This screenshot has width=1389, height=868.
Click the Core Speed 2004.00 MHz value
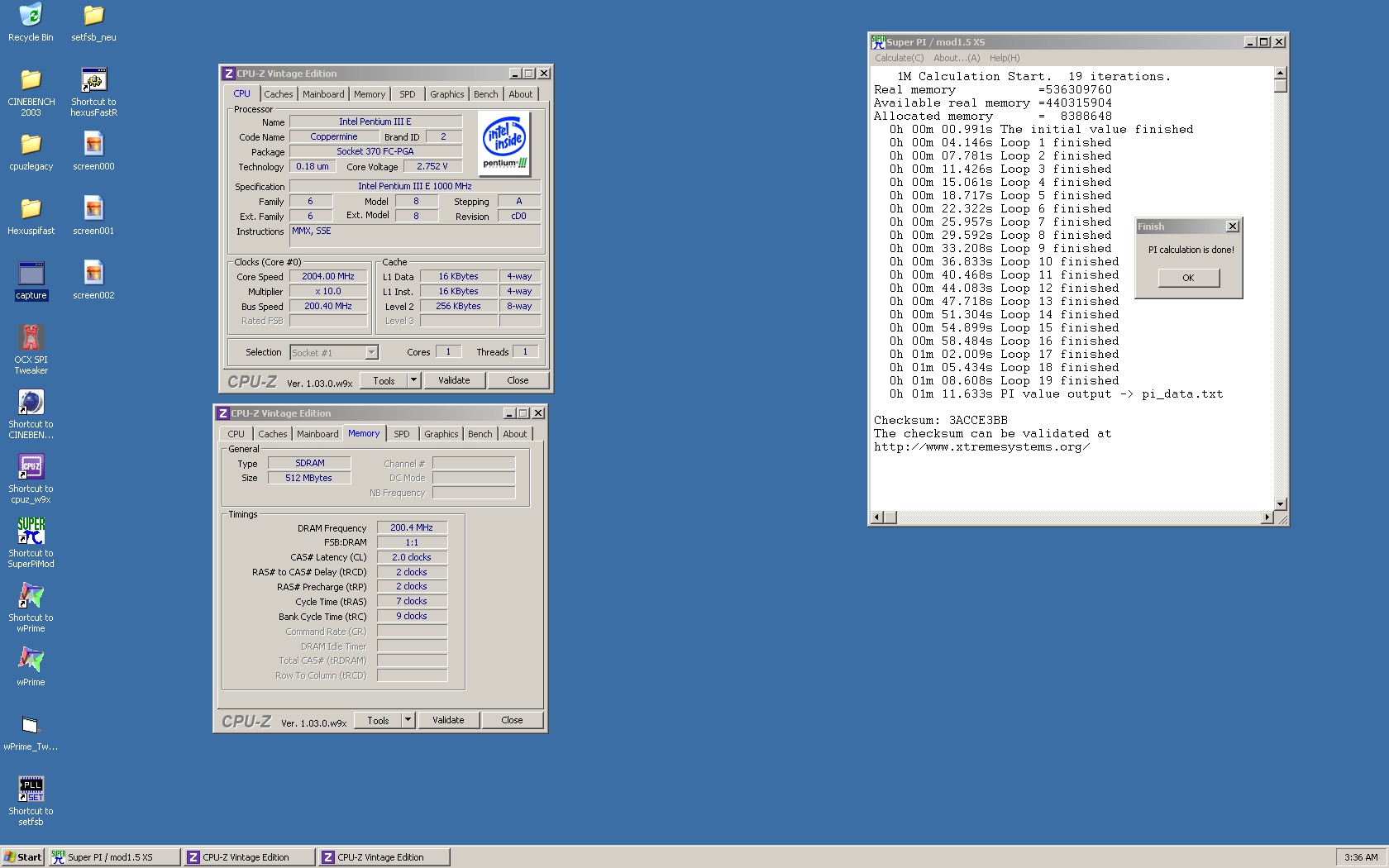328,277
